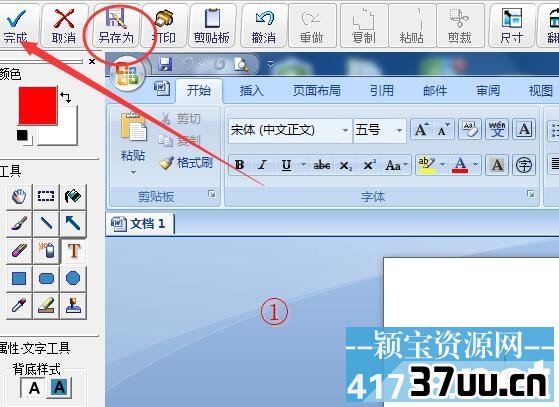This screenshot has width=559, height=407.
Task: Select the octagon shape tool
Action: (x=73, y=278)
